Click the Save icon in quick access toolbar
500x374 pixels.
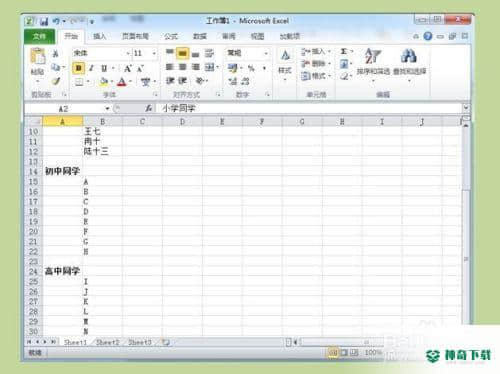[44, 22]
